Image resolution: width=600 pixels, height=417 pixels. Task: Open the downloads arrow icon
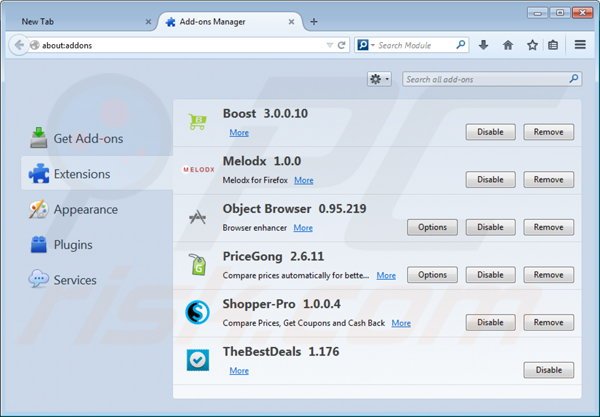click(483, 45)
